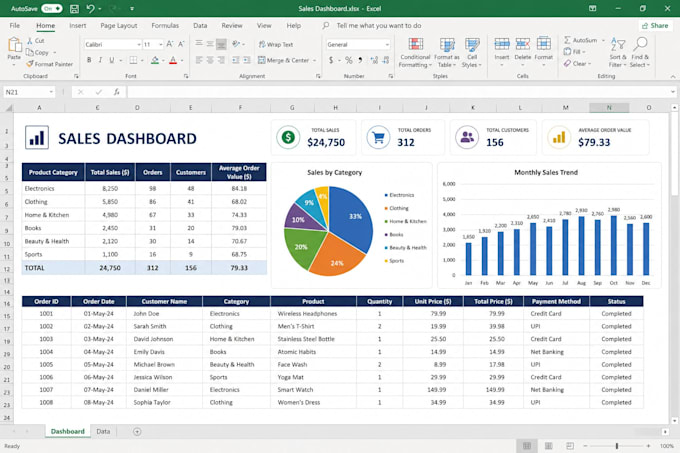Click the Insert cells icon
Image resolution: width=680 pixels, height=453 pixels.
(502, 44)
